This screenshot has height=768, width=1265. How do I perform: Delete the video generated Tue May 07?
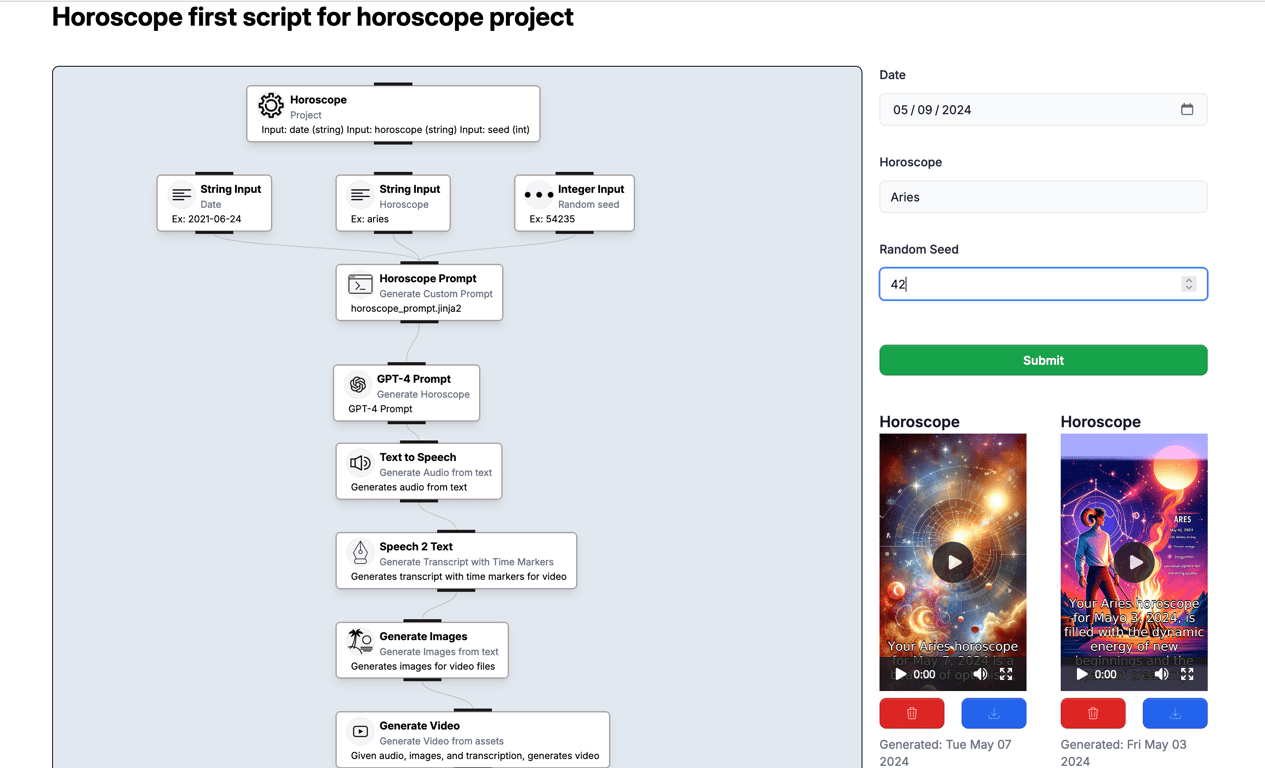(912, 713)
